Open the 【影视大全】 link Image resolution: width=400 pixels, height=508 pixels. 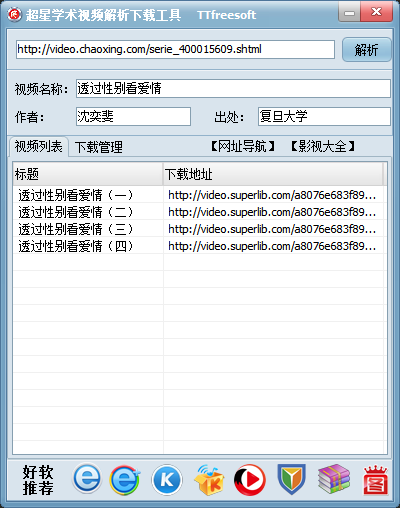click(323, 146)
